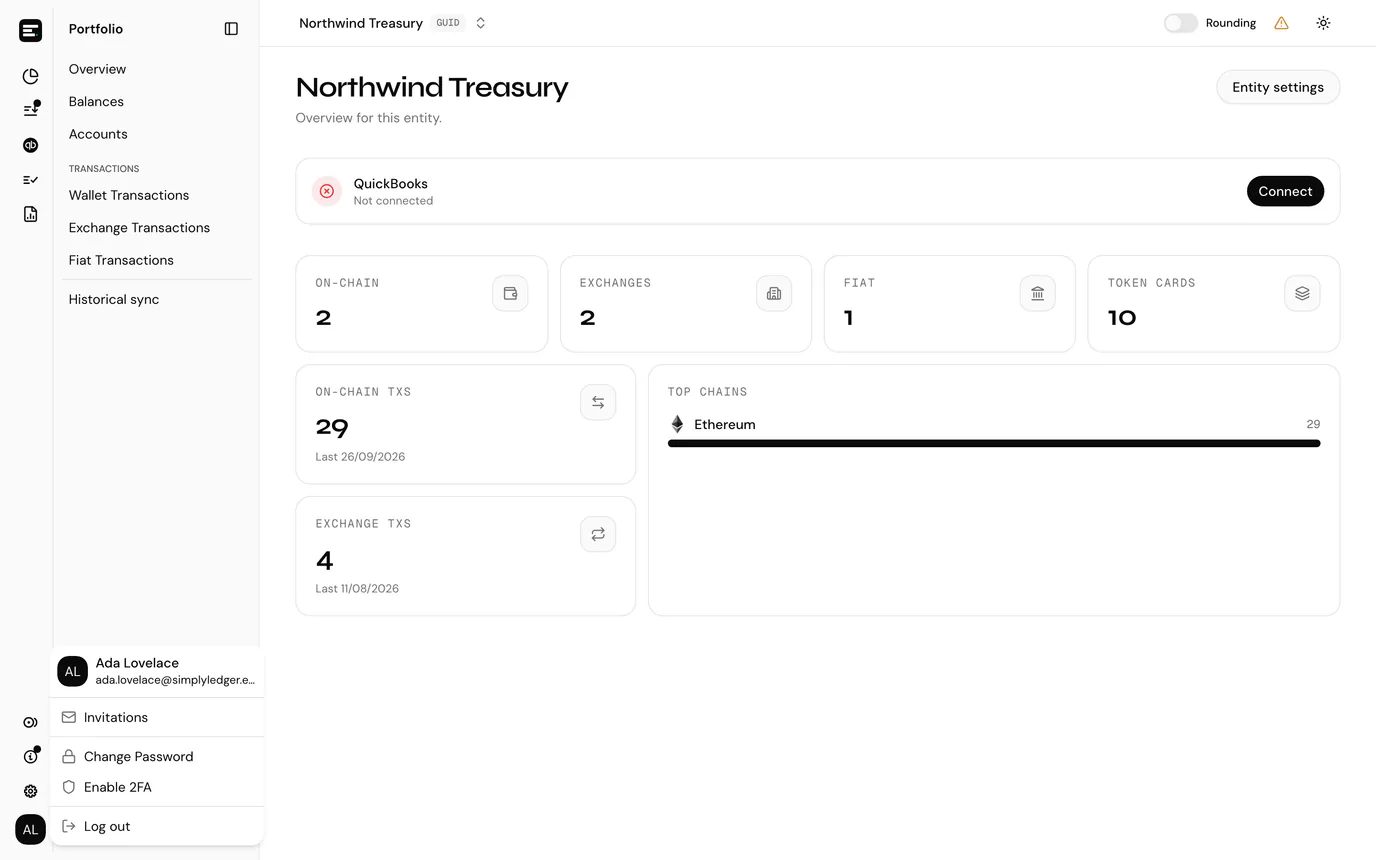Image resolution: width=1376 pixels, height=860 pixels.
Task: Click the Connect QuickBooks button
Action: (1285, 191)
